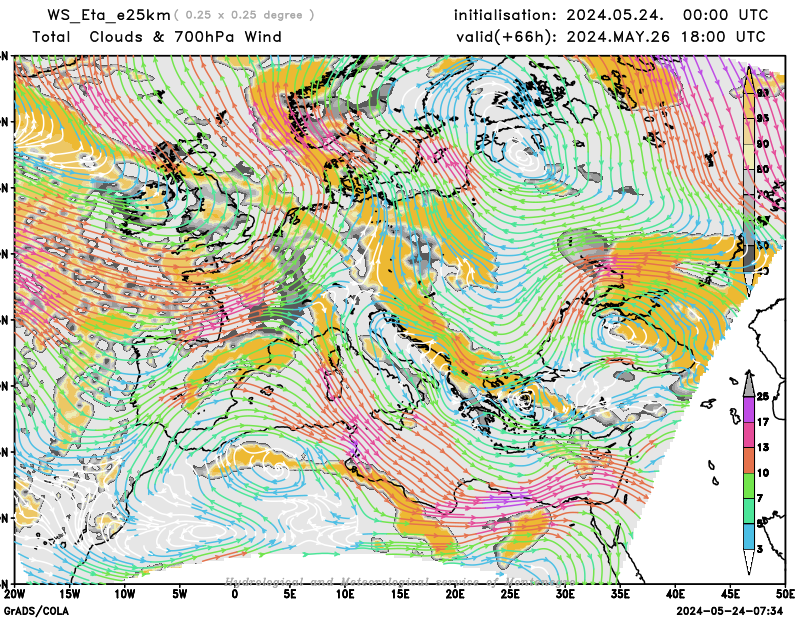Click the Hydrological and Meteorological service watermark
800x618 pixels.
pos(400,582)
